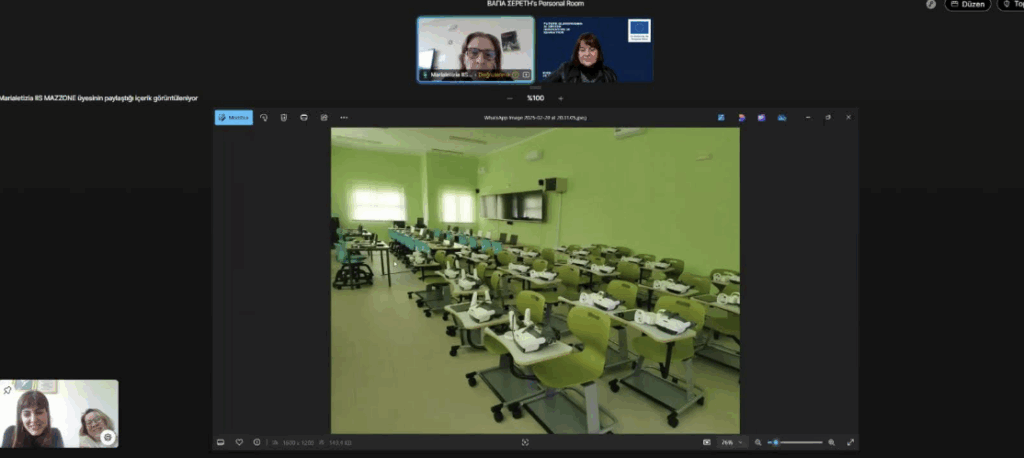Print the image via the printer icon
Image resolution: width=1024 pixels, height=458 pixels.
click(x=304, y=117)
